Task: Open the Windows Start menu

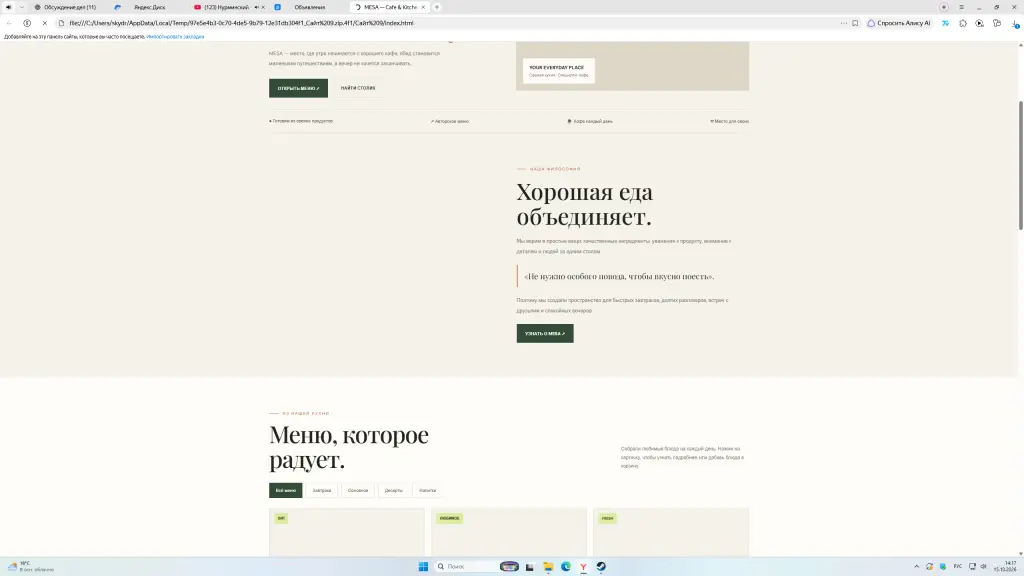Action: tap(423, 566)
